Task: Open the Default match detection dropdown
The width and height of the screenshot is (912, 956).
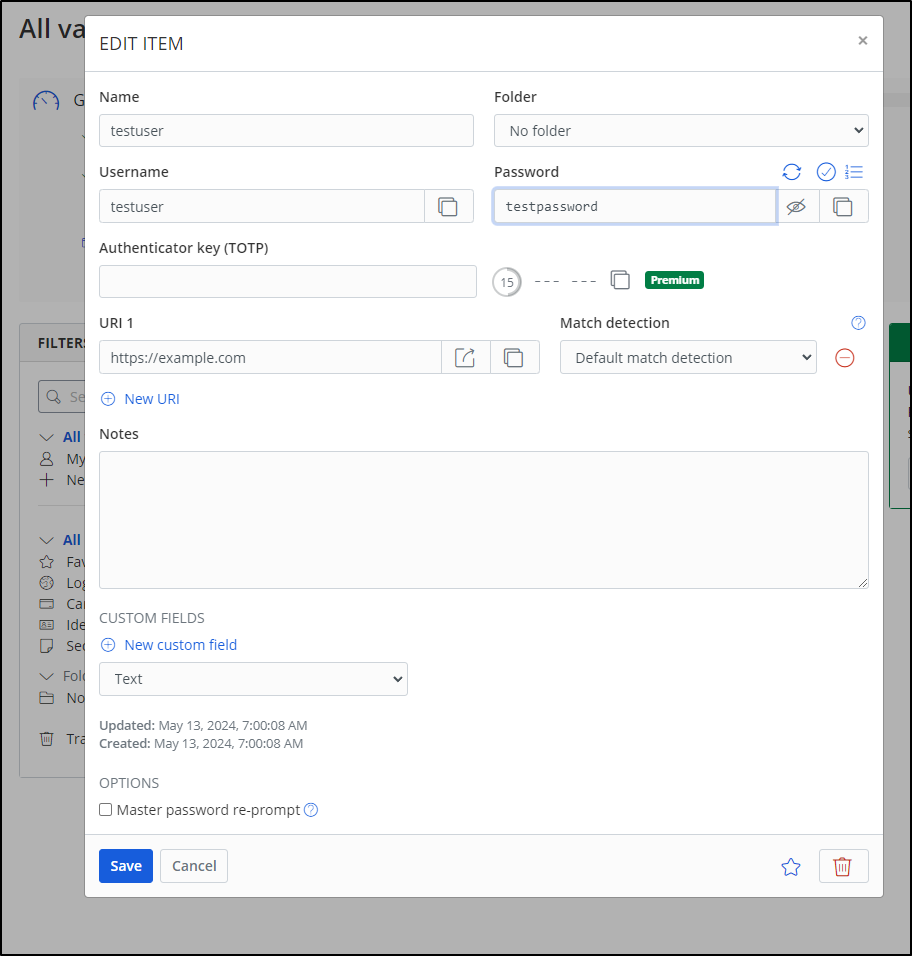Action: click(688, 357)
